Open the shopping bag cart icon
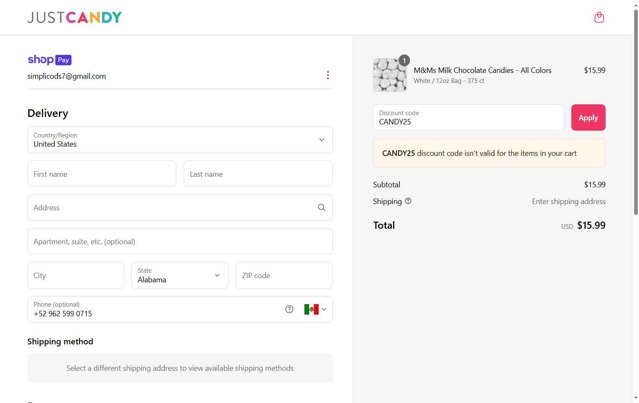 [599, 18]
